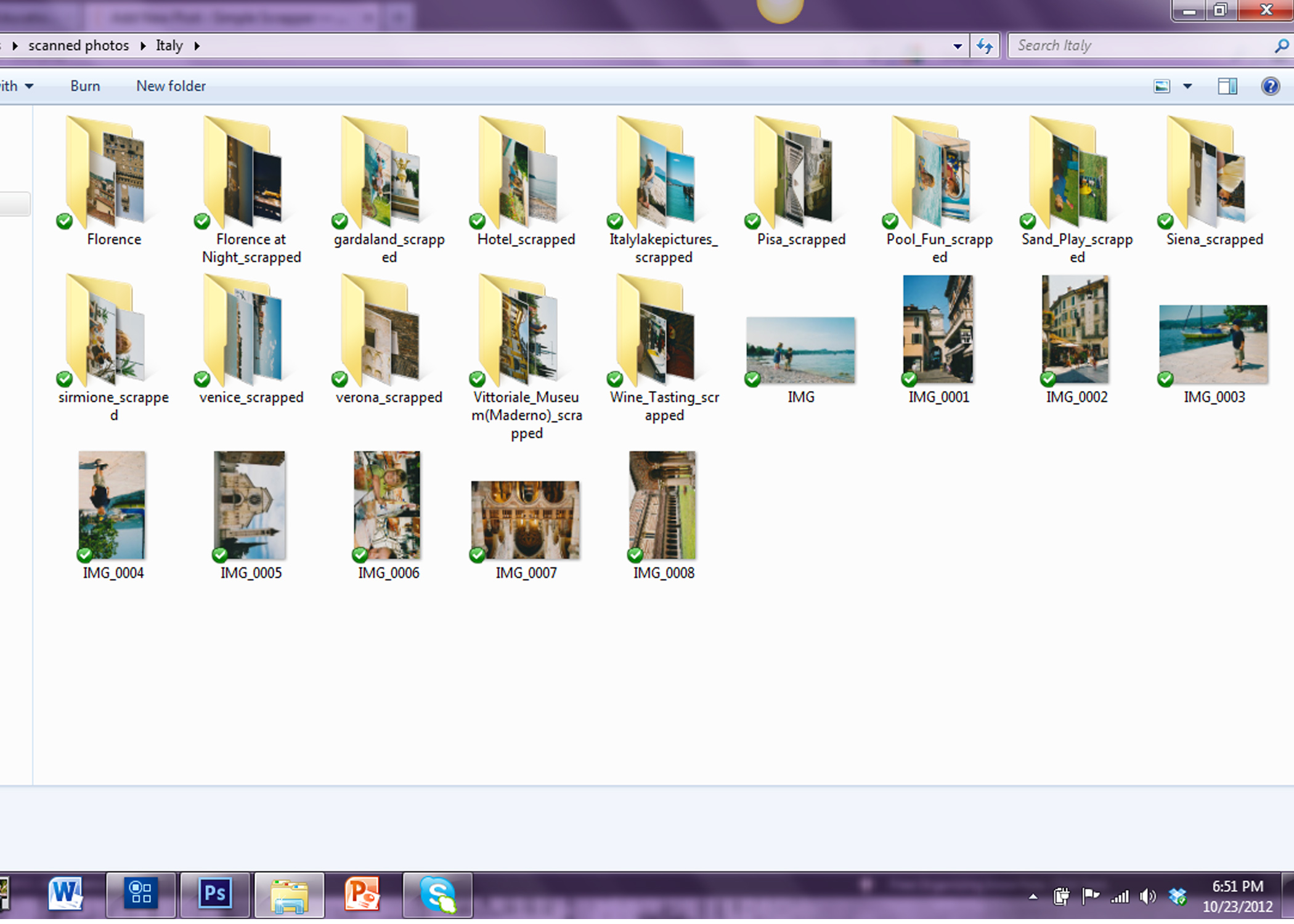
Task: Click the New folder button
Action: point(171,86)
